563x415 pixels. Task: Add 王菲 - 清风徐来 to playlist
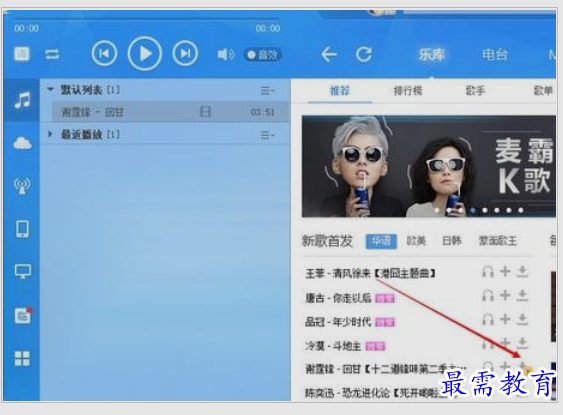click(x=505, y=271)
